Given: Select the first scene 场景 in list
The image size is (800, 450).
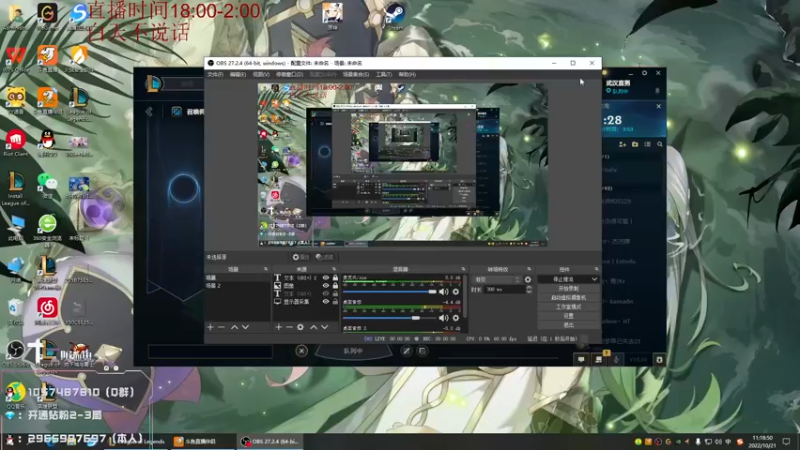Looking at the screenshot, I should point(238,278).
